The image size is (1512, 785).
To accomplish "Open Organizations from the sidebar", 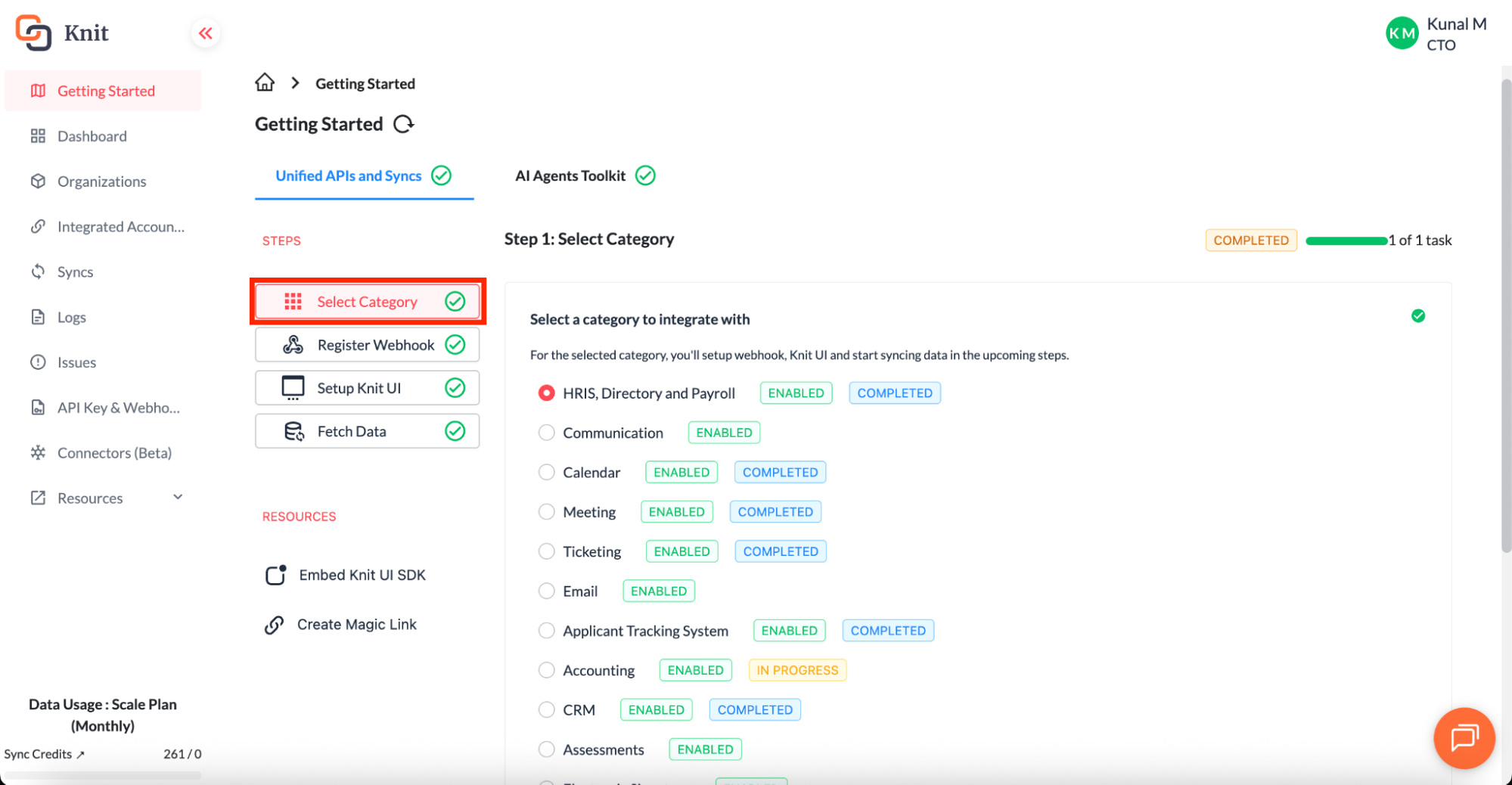I will (x=103, y=182).
